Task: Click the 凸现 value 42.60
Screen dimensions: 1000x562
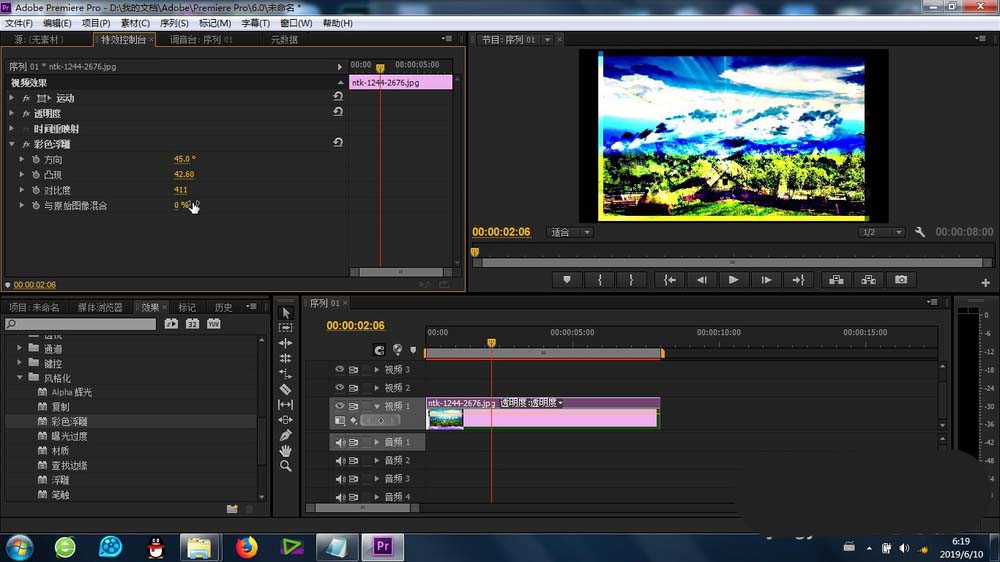Action: [x=184, y=174]
